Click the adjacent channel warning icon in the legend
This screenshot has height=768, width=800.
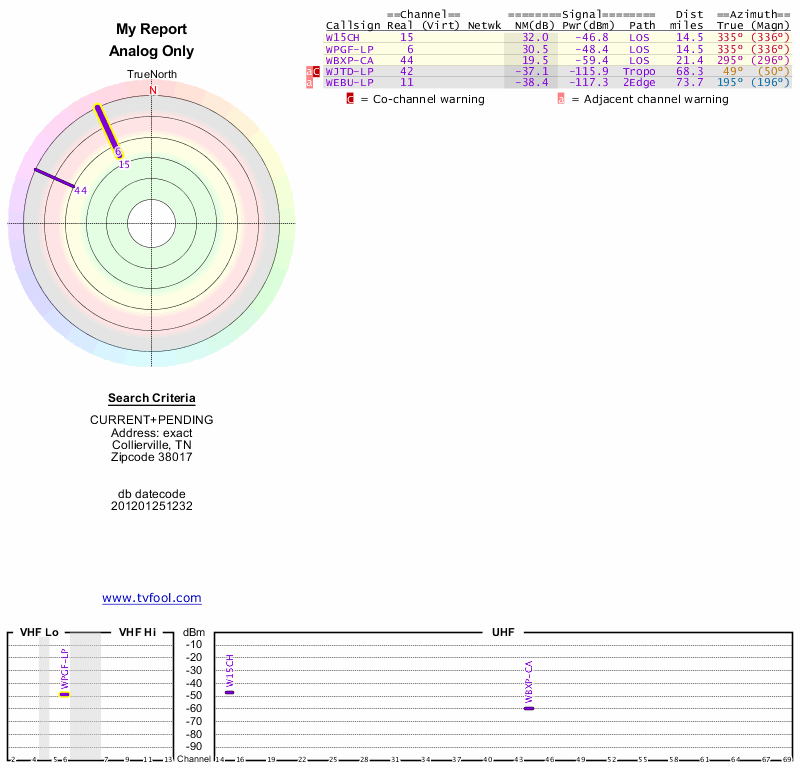(x=561, y=99)
